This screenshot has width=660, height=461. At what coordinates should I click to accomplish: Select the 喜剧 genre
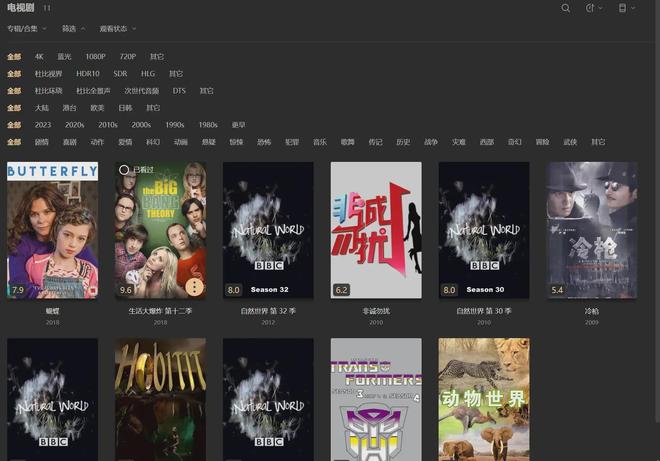tap(69, 142)
